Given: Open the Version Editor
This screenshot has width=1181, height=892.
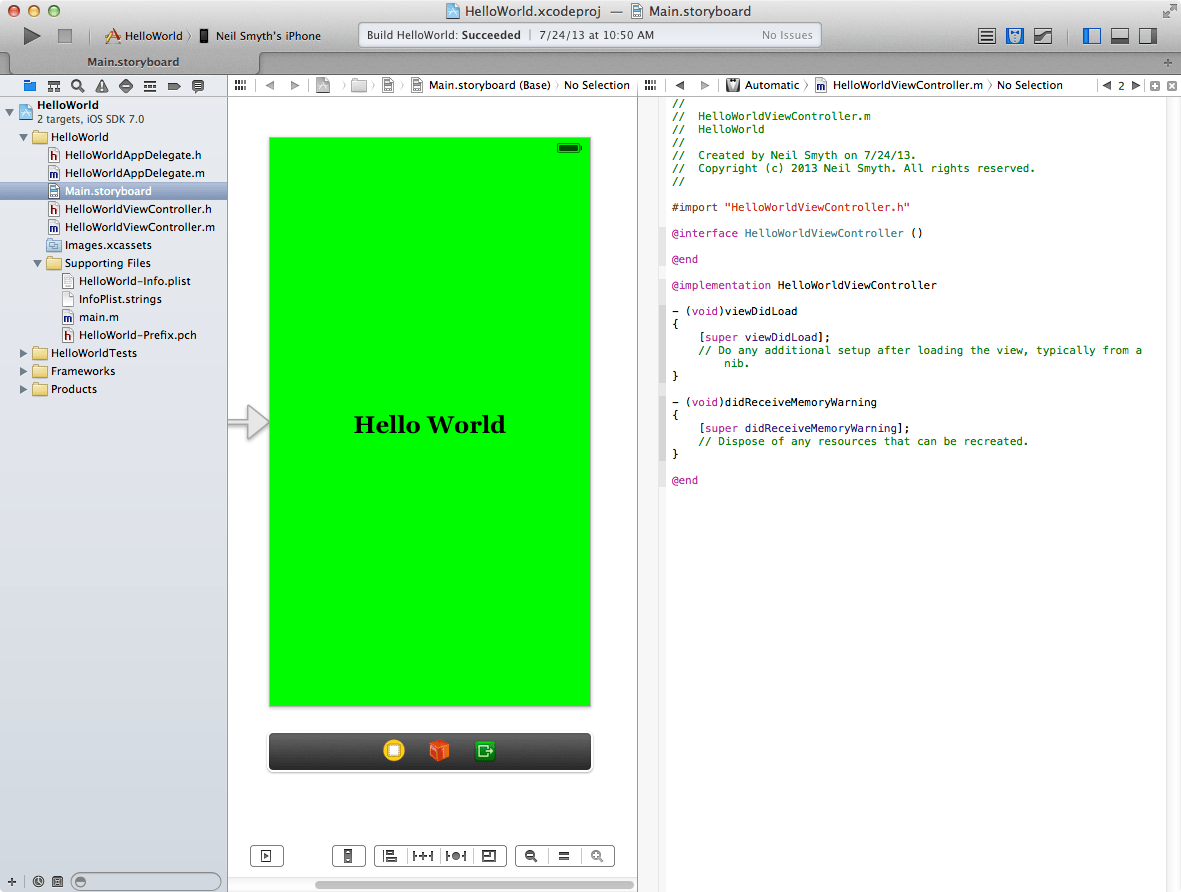Looking at the screenshot, I should [1042, 35].
